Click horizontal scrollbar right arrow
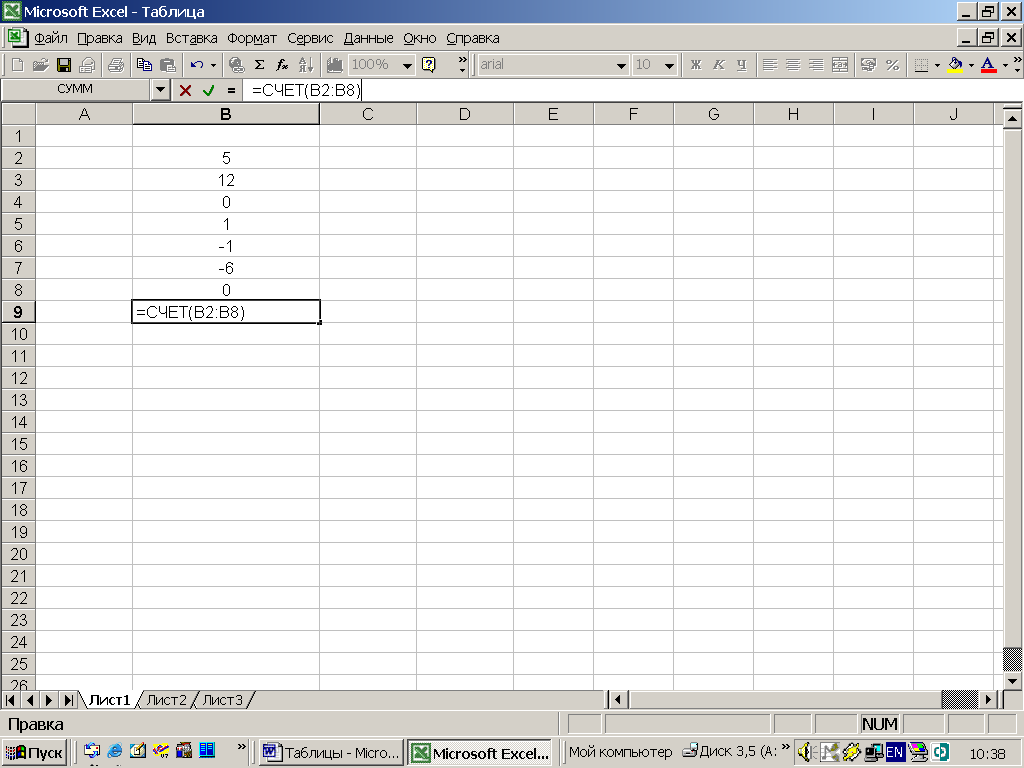Image resolution: width=1024 pixels, height=768 pixels. coord(988,700)
